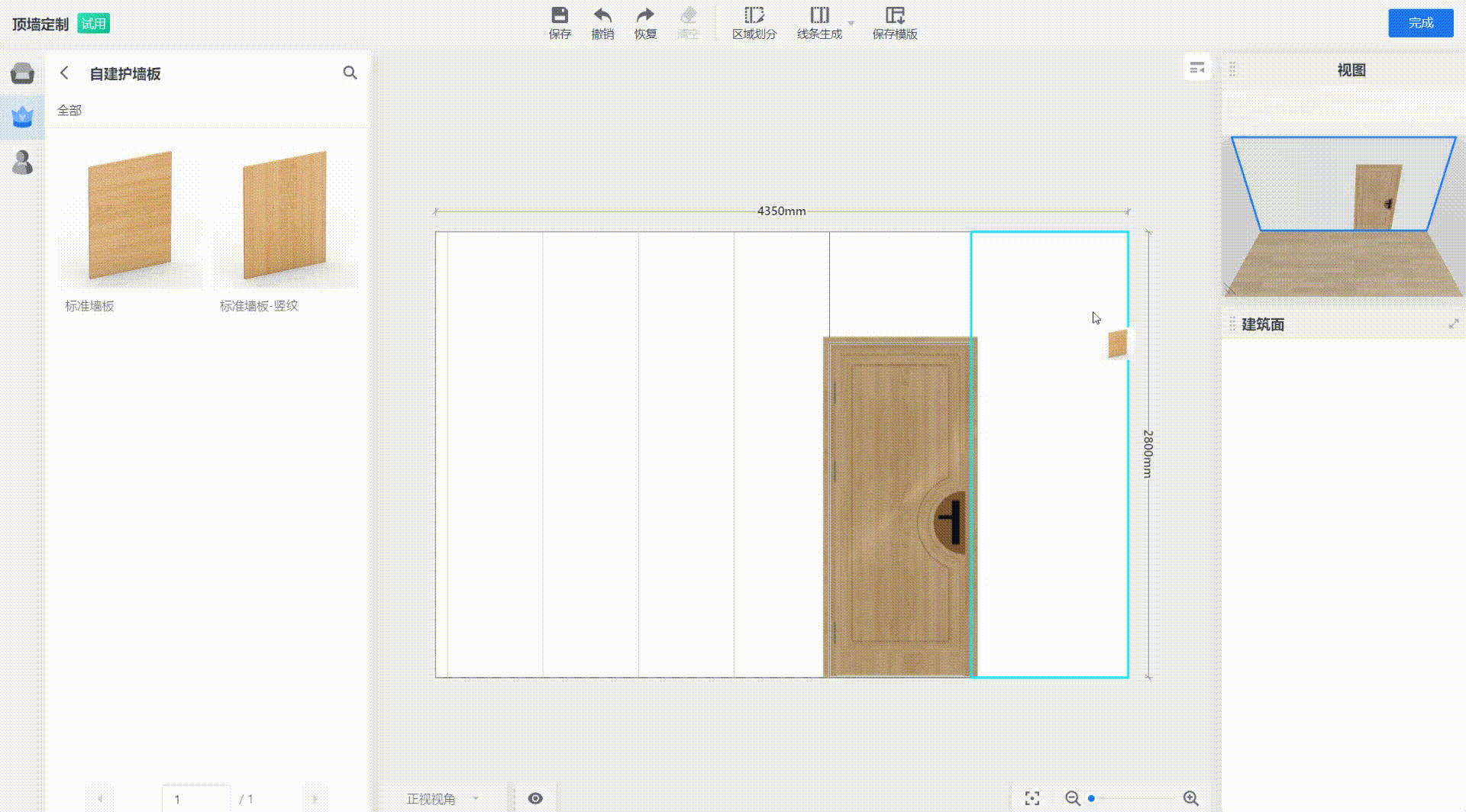1466x812 pixels.
Task: Select the 标准墙板-竖纹 panel thumbnail
Action: [285, 216]
